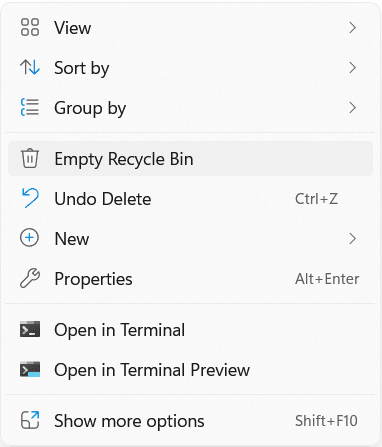Expand the Group by submenu chevron
382x447 pixels.
(x=353, y=108)
